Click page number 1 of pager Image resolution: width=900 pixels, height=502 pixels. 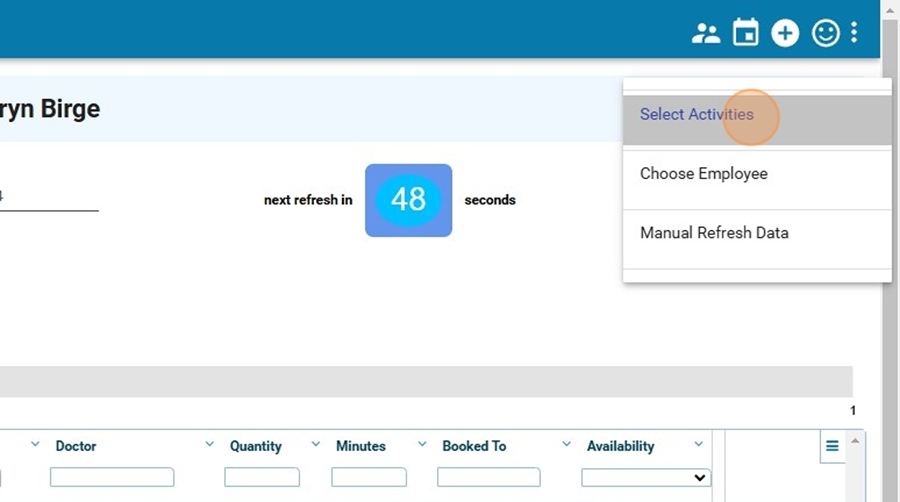tap(852, 411)
